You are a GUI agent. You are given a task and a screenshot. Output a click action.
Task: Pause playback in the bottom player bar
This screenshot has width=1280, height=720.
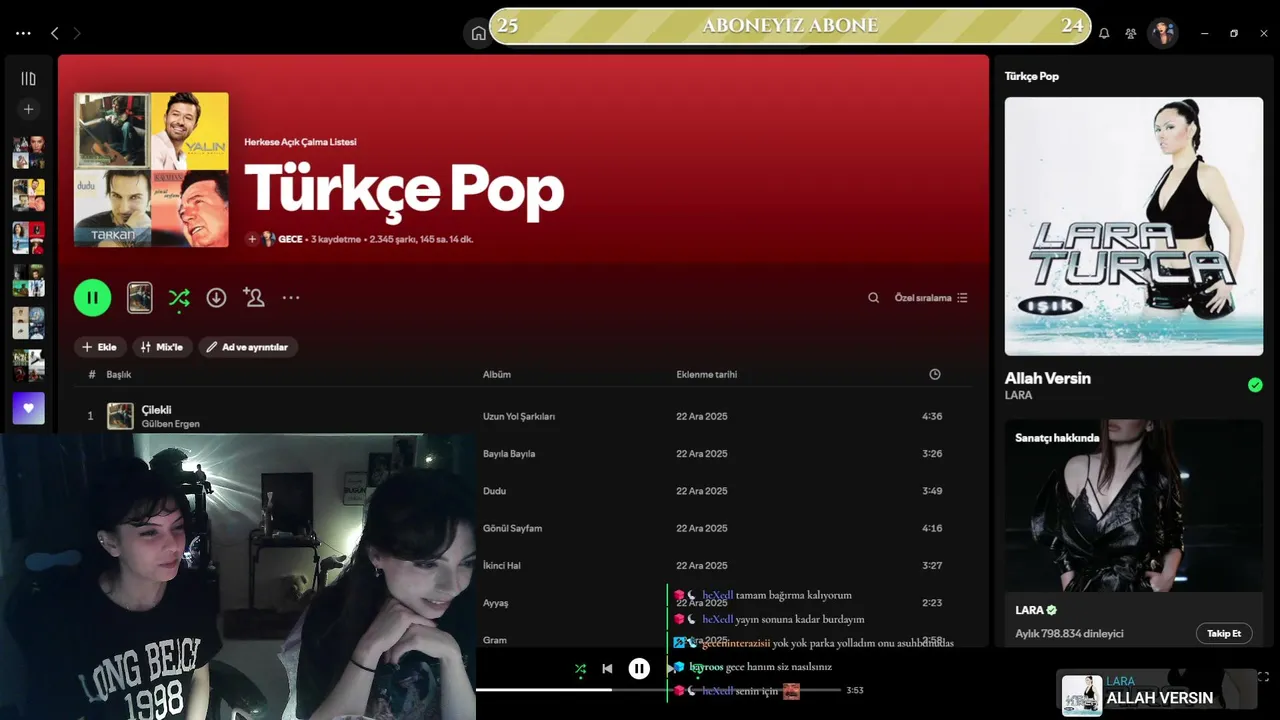(639, 669)
